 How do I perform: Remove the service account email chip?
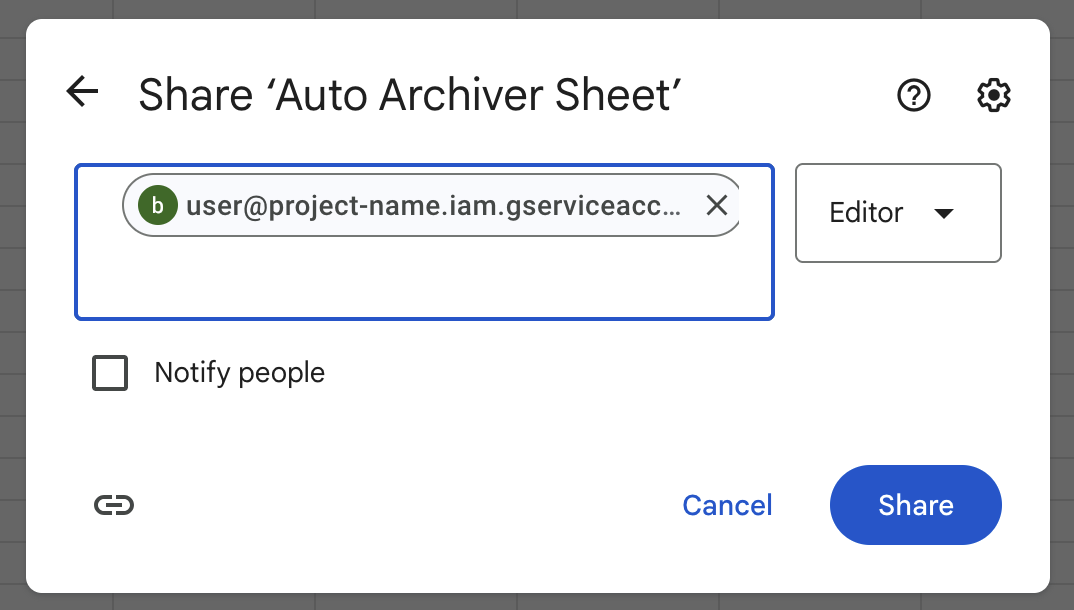(x=716, y=205)
